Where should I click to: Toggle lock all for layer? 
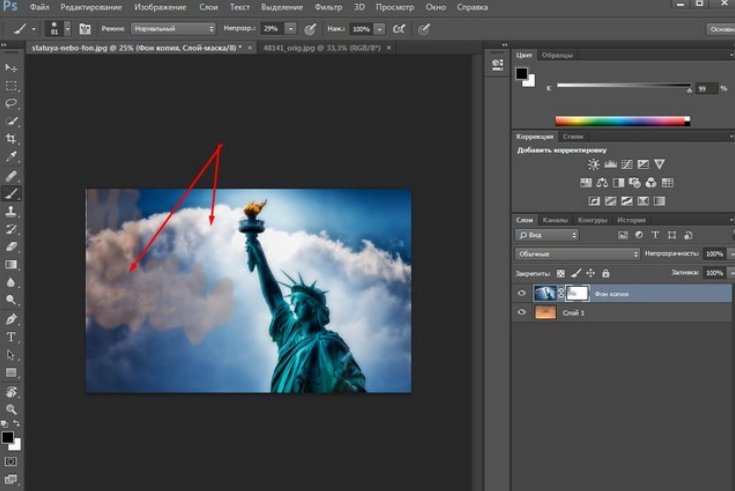(606, 273)
